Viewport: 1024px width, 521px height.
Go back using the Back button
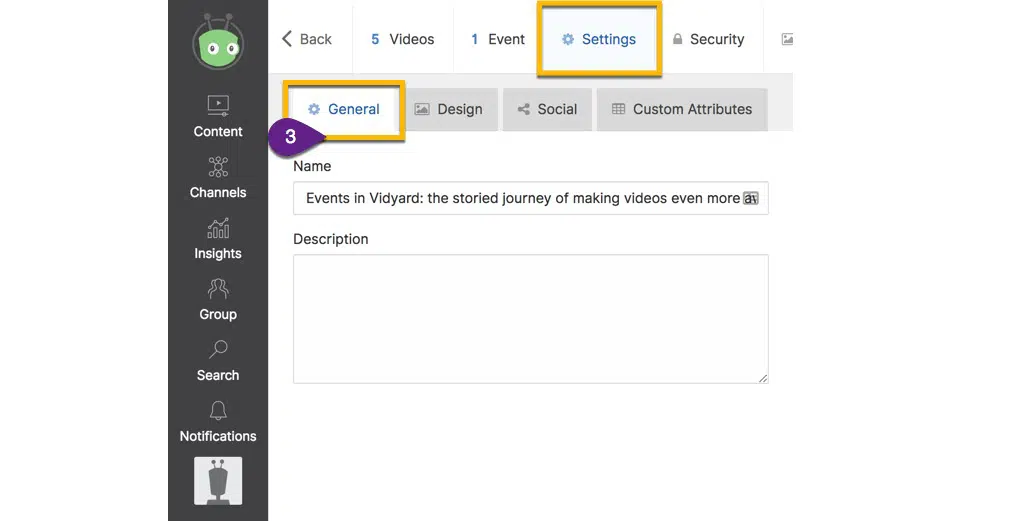tap(306, 39)
